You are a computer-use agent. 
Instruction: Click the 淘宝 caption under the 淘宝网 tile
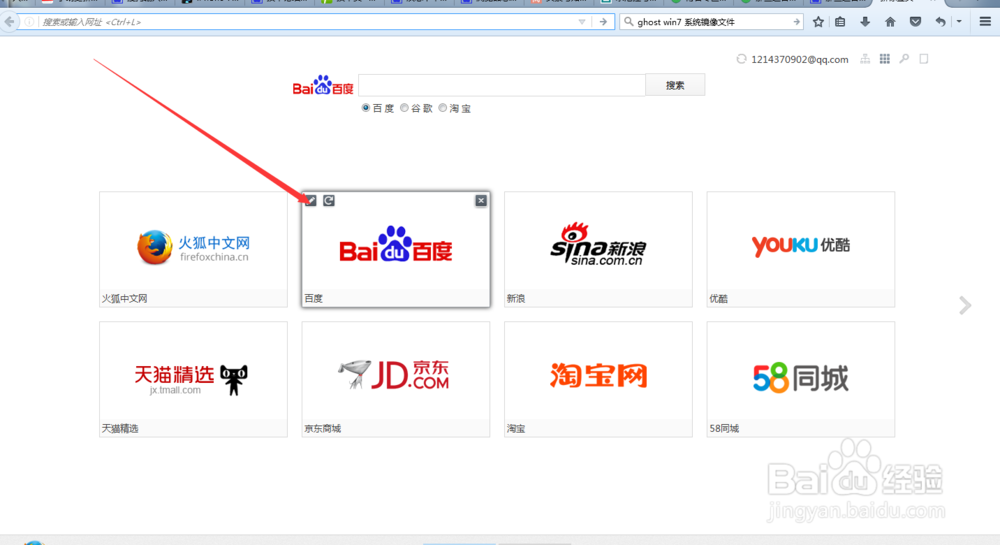(x=516, y=428)
